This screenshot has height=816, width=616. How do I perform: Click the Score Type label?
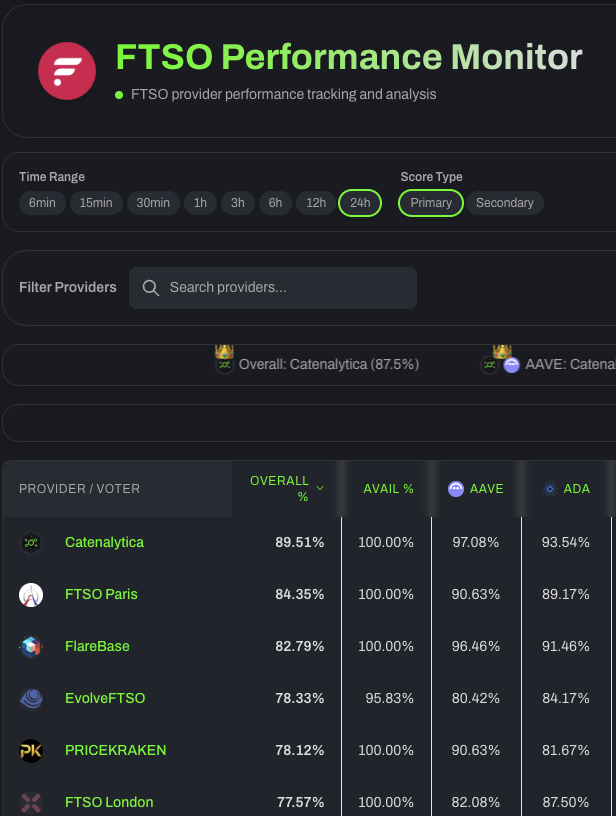[431, 177]
